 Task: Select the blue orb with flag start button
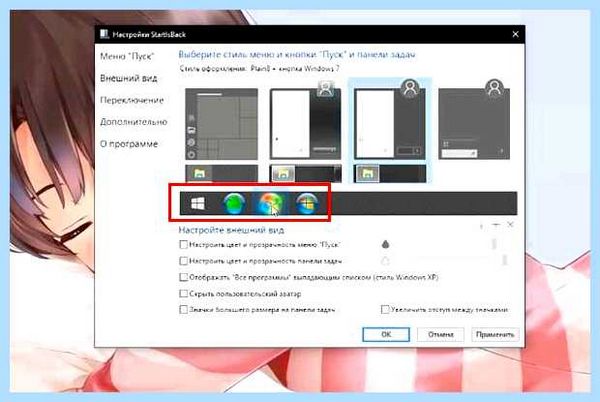(307, 203)
